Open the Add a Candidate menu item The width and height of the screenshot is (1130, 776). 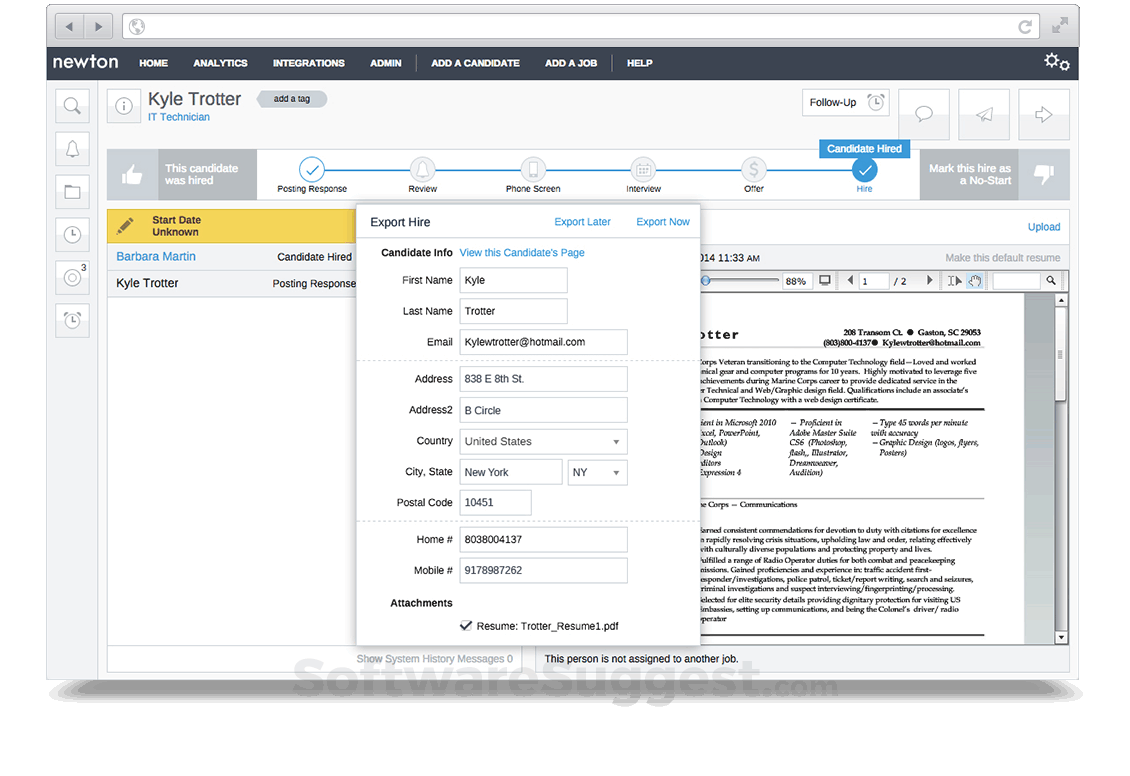[x=475, y=63]
